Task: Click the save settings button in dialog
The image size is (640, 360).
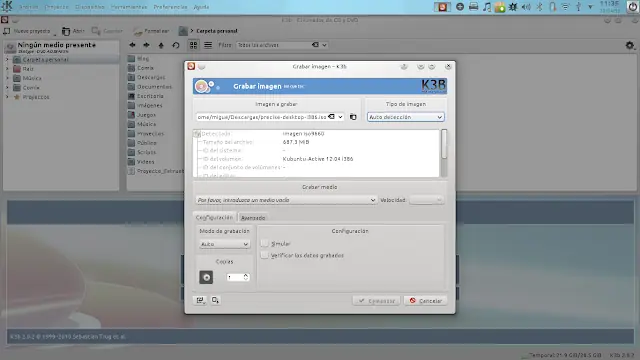Action: coord(215,300)
